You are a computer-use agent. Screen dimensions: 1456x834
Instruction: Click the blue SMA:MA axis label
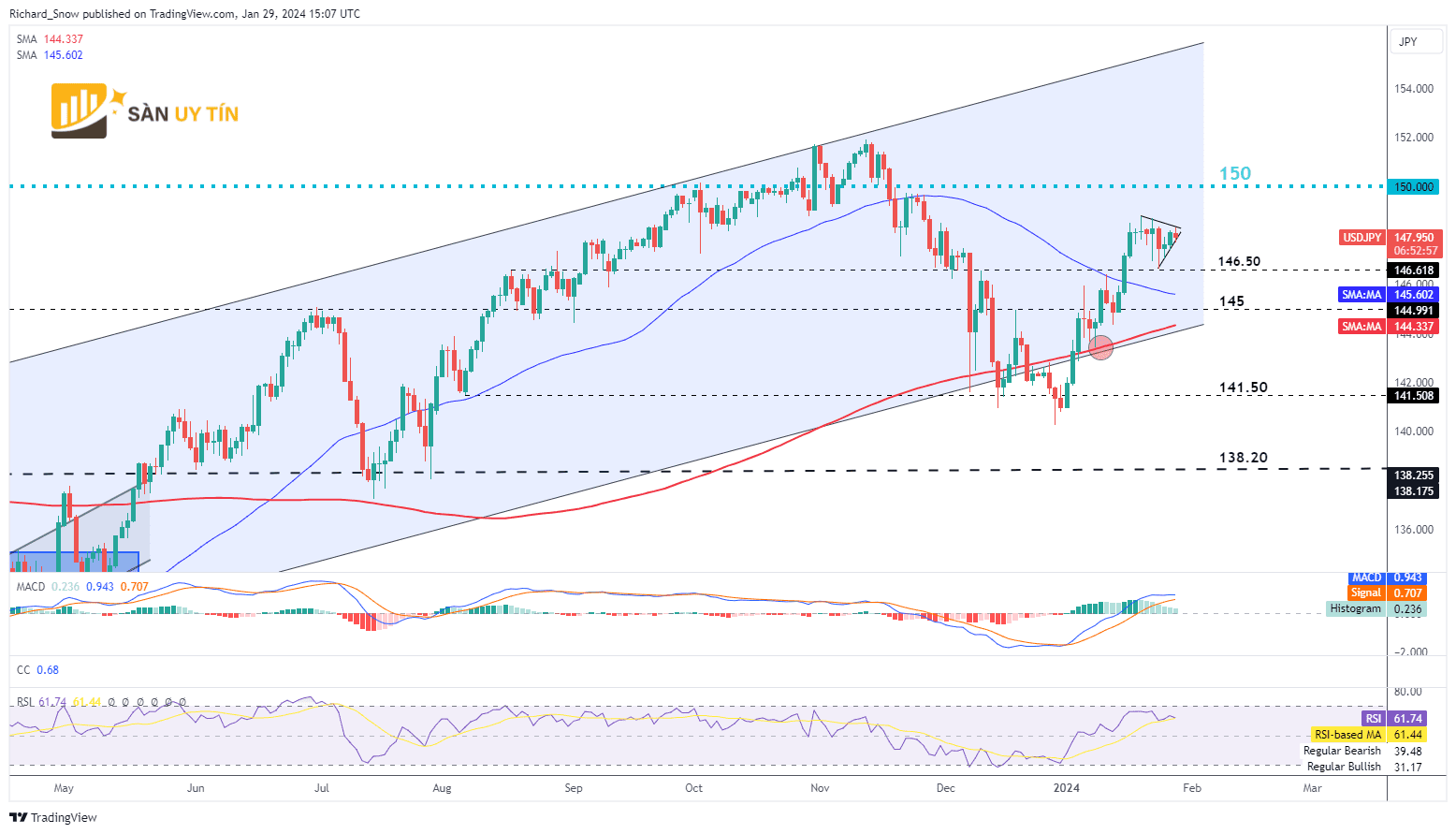point(1361,295)
